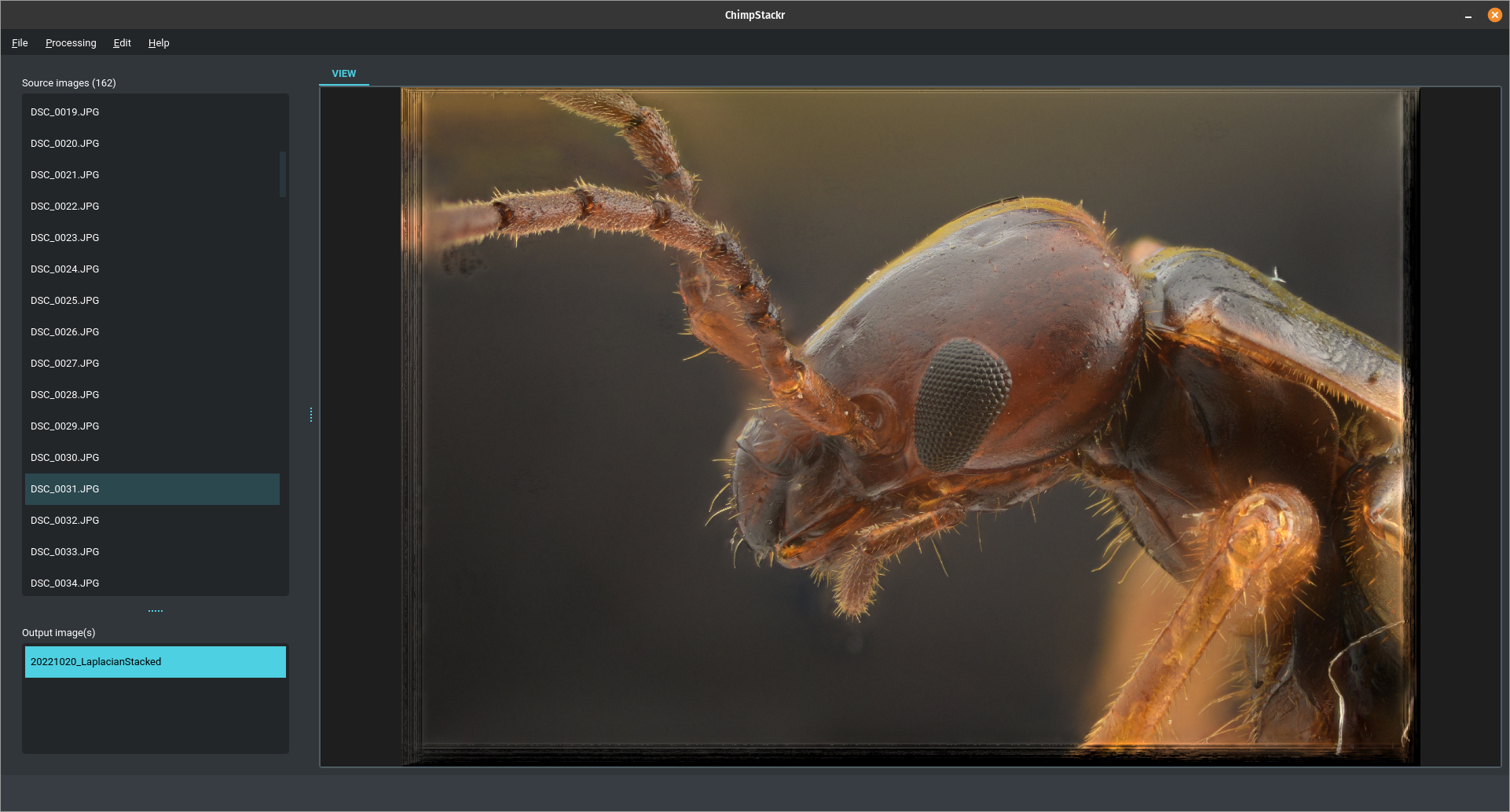1510x812 pixels.
Task: Open the Processing menu
Action: [71, 43]
